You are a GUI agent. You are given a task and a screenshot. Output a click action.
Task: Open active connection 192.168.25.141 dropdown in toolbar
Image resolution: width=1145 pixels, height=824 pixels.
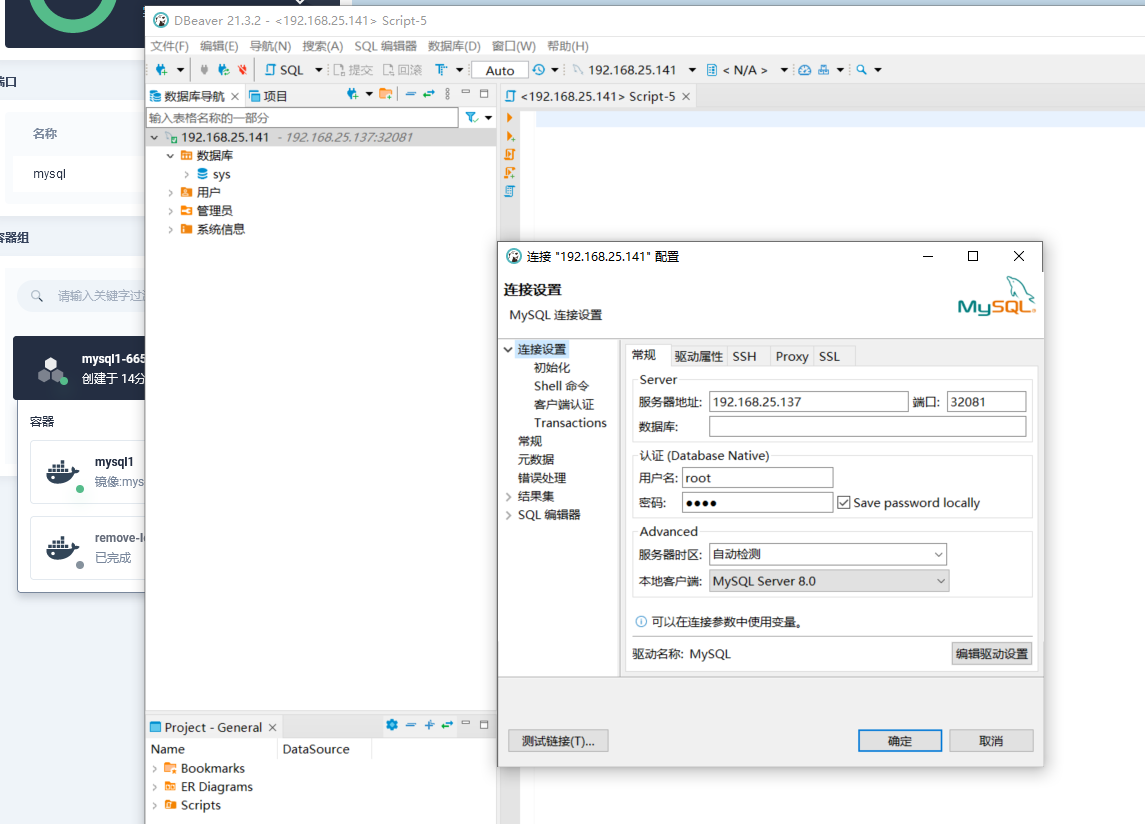point(692,70)
